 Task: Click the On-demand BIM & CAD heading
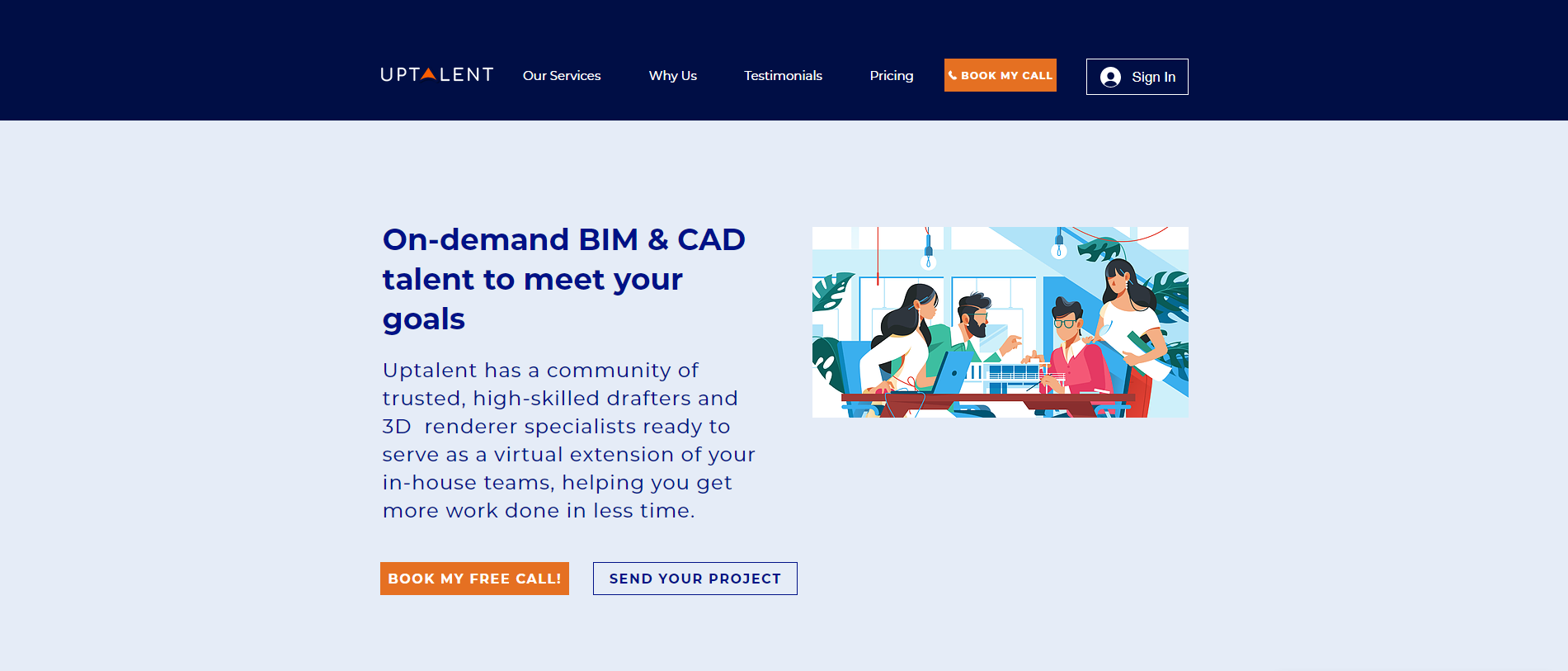click(564, 279)
